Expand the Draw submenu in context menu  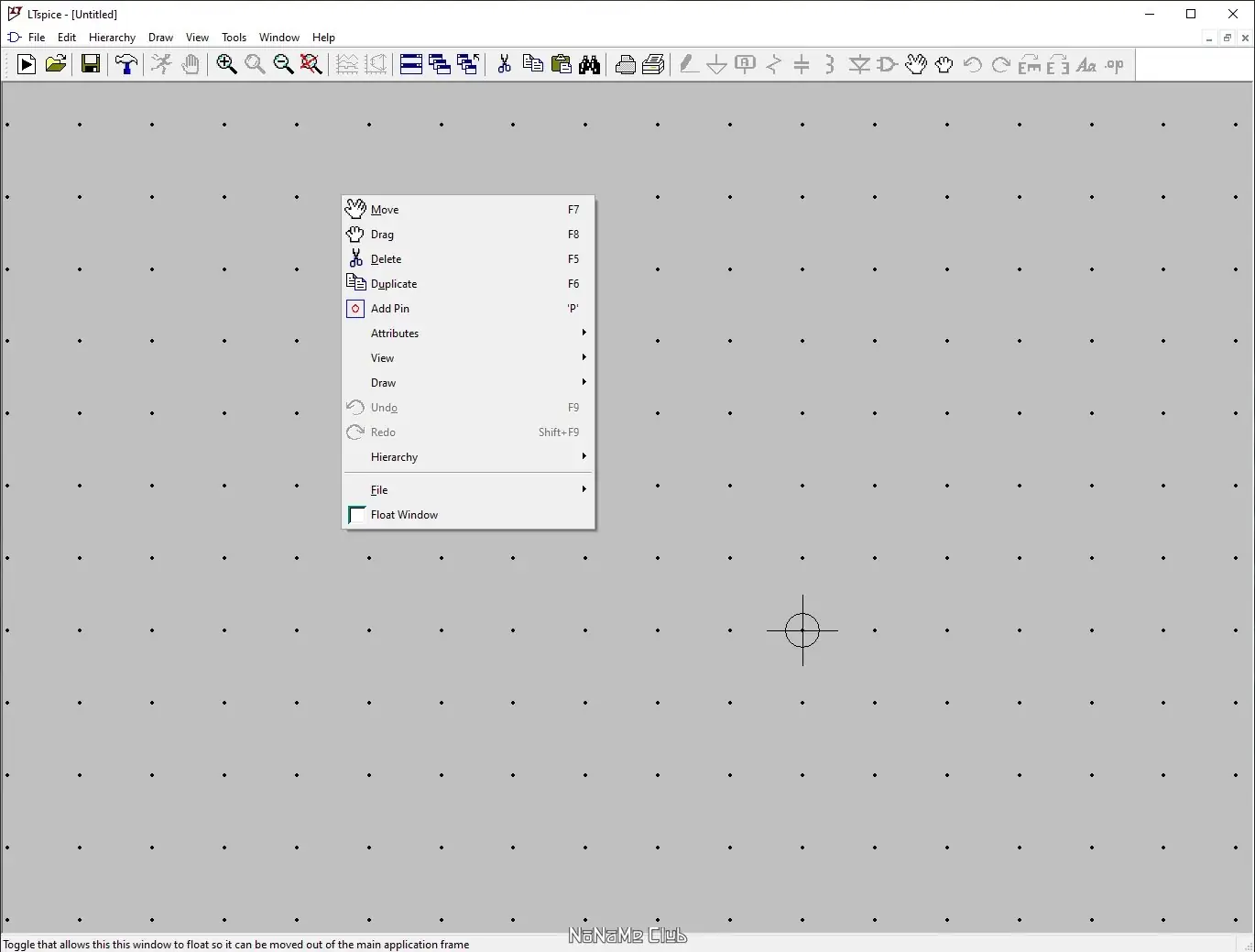click(x=468, y=383)
